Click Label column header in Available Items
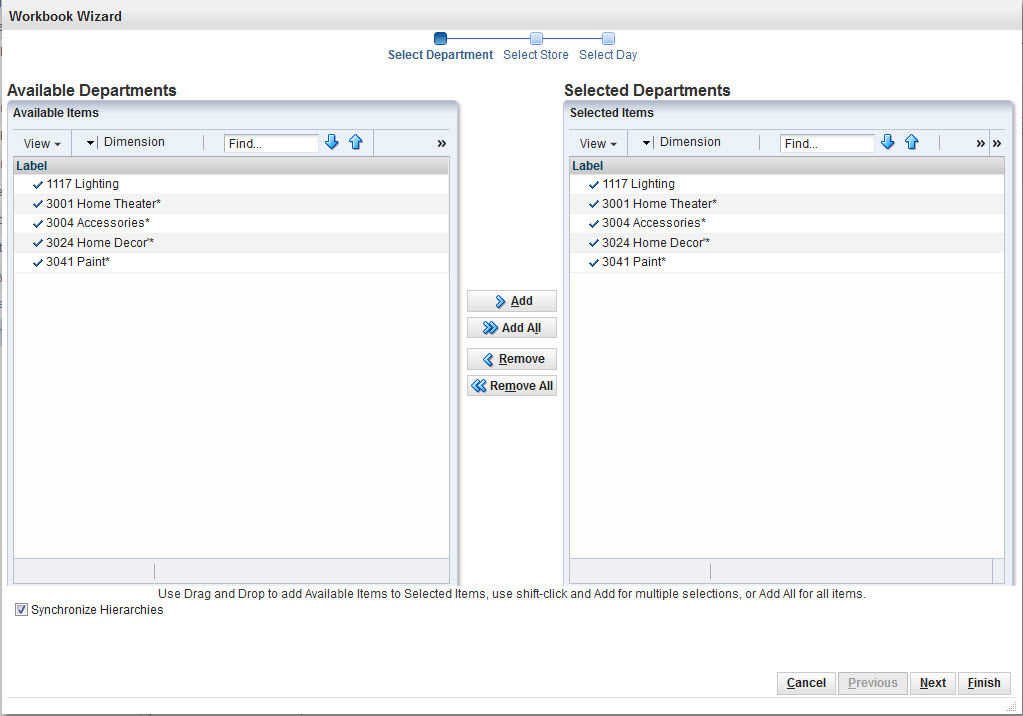The image size is (1023, 716). pos(232,166)
